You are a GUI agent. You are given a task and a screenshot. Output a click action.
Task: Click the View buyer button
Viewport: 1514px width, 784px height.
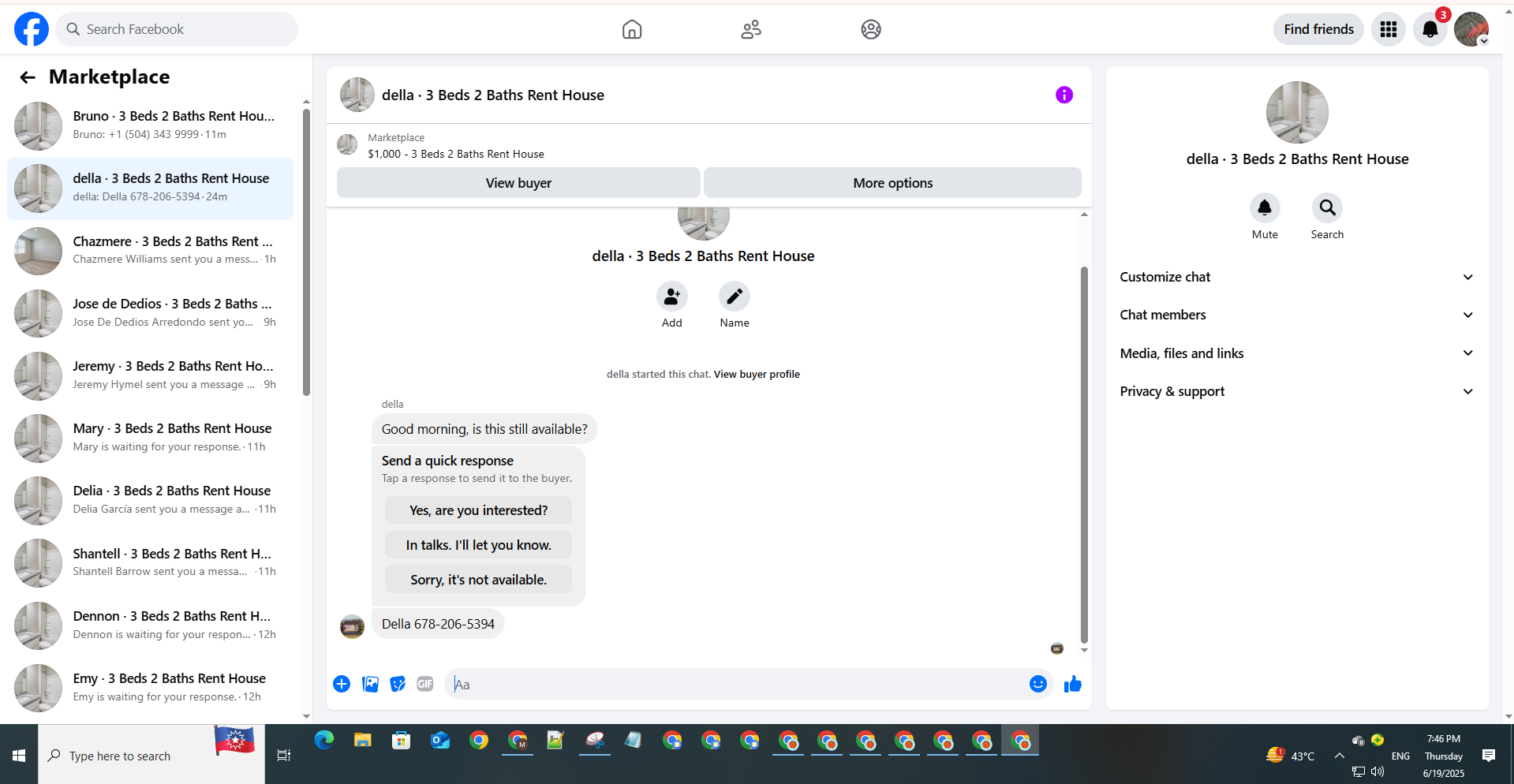click(518, 183)
